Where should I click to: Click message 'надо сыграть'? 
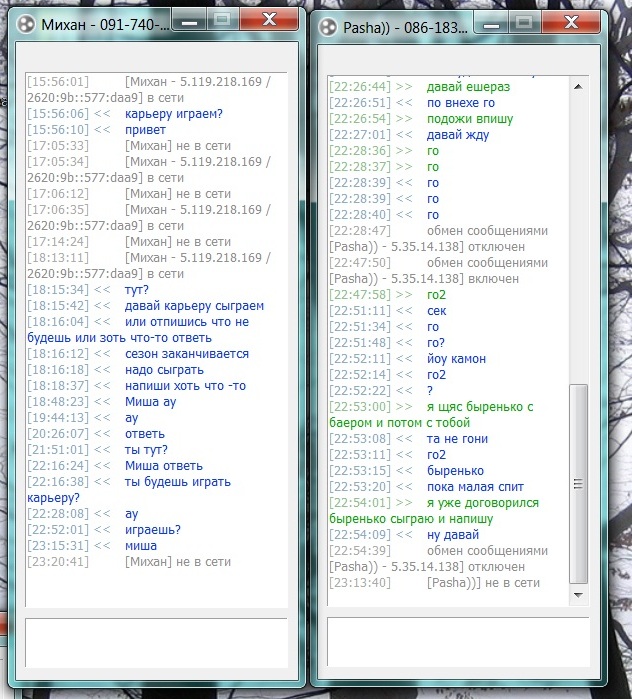pyautogui.click(x=164, y=370)
